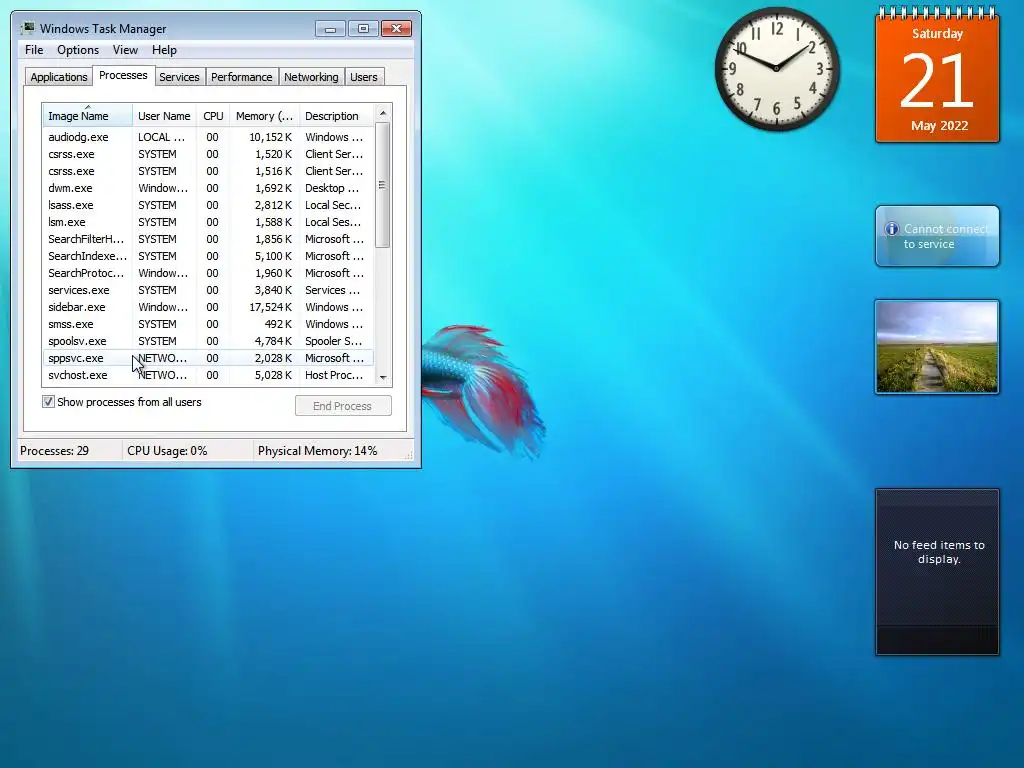Click the info icon in weather gadget
Screen dimensions: 1024x768
click(x=891, y=229)
